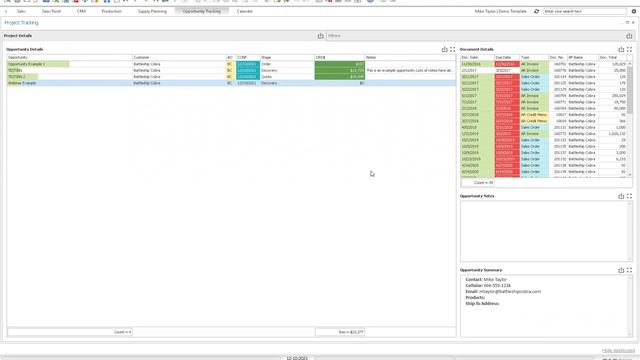Image resolution: width=640 pixels, height=360 pixels.
Task: Click the mtaylor email address
Action: pyautogui.click(x=510, y=292)
